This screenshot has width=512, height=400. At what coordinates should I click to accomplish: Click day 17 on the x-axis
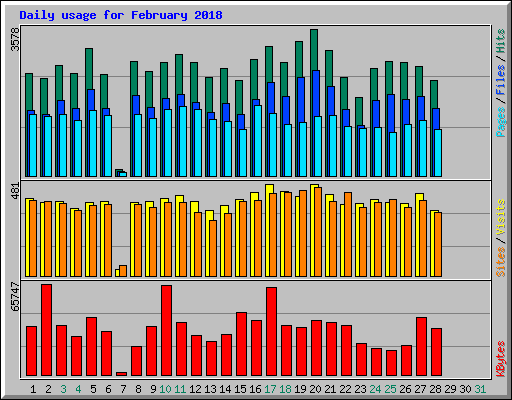(x=270, y=389)
